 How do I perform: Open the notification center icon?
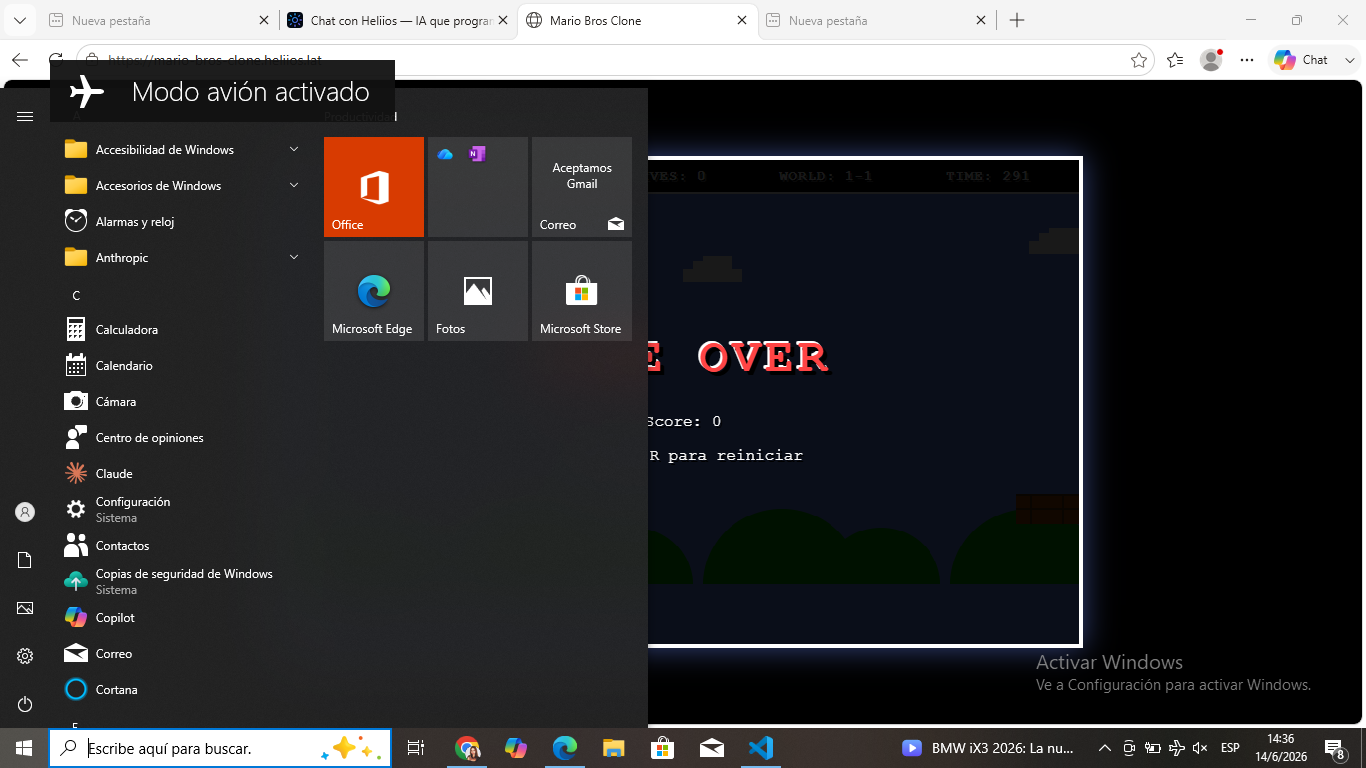(1335, 748)
